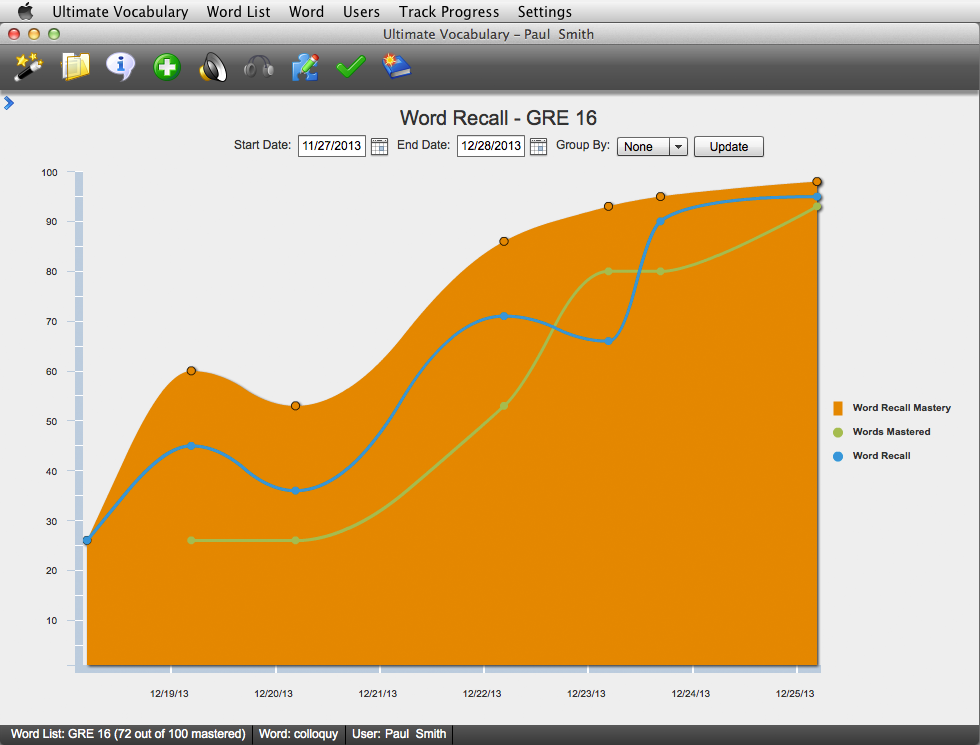Open the Start Date calendar picker
This screenshot has height=745, width=980.
coord(379,147)
